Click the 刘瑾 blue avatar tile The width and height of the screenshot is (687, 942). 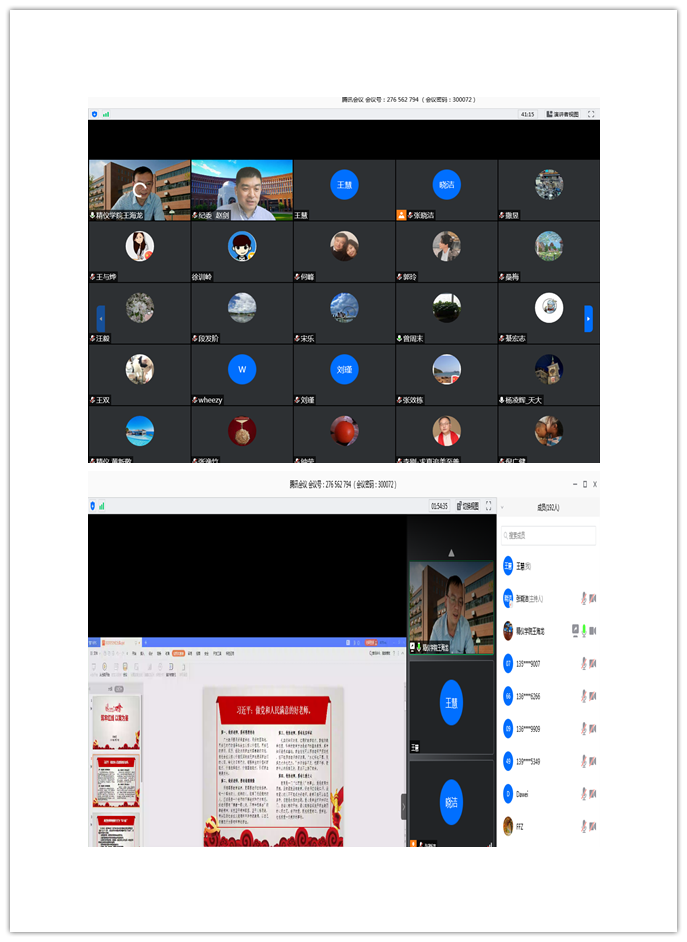(x=344, y=369)
